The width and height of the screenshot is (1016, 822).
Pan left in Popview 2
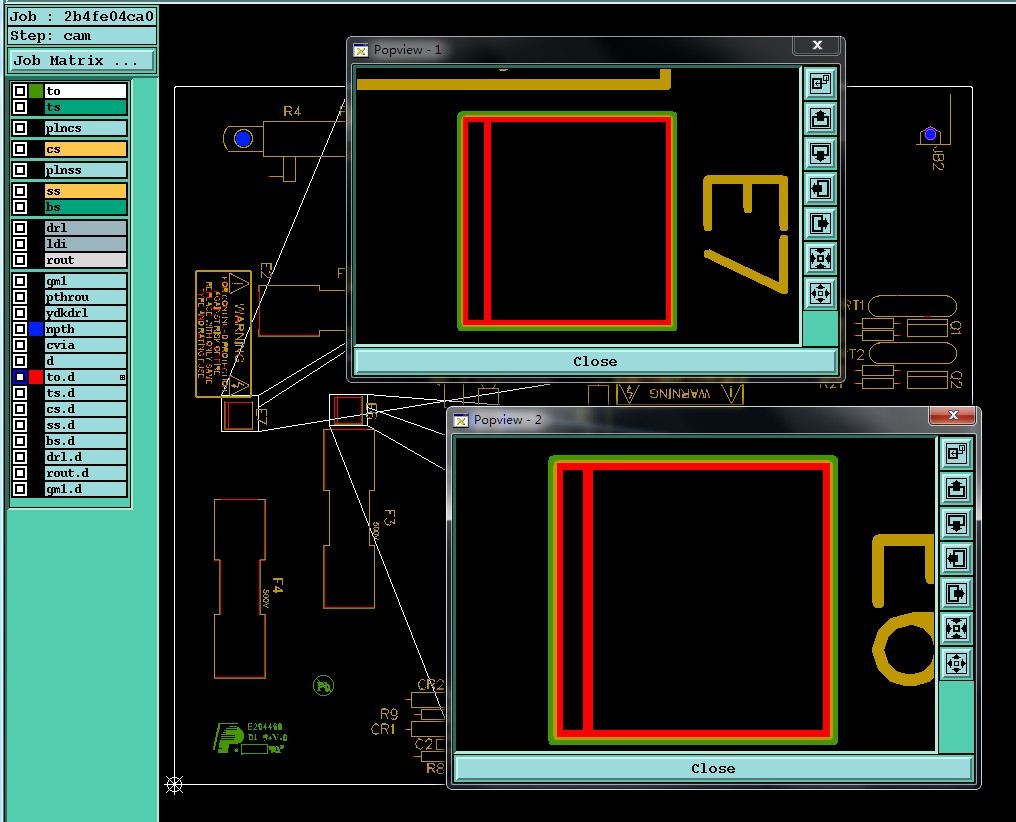click(956, 558)
